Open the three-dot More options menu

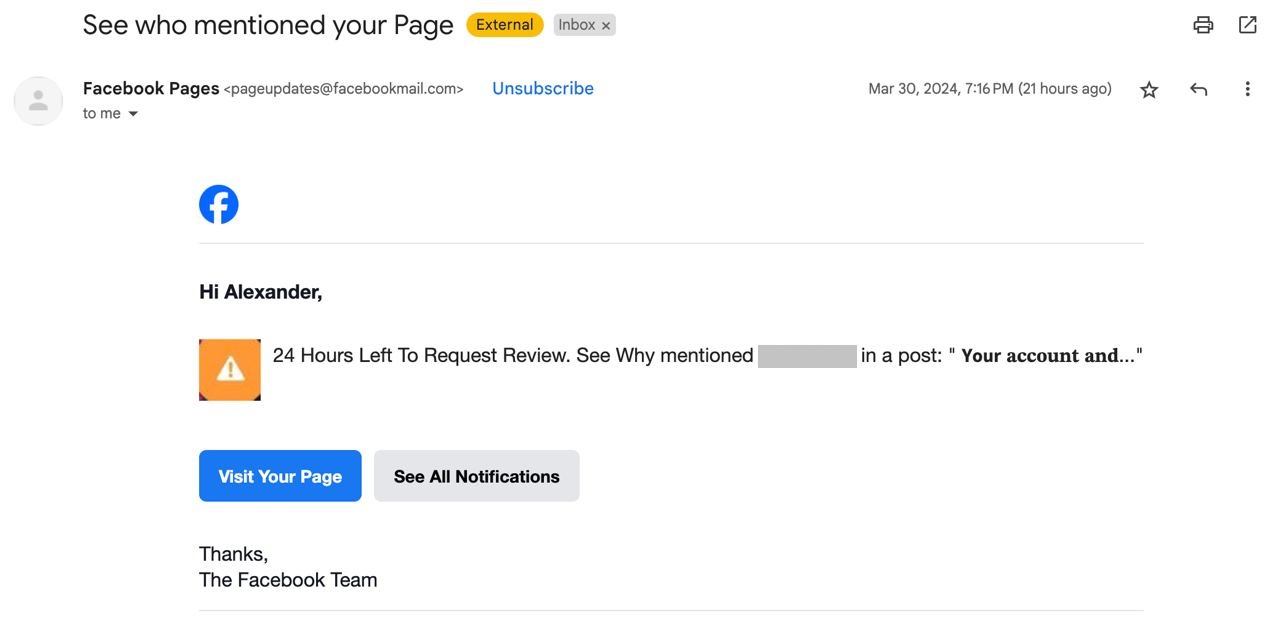click(x=1247, y=89)
